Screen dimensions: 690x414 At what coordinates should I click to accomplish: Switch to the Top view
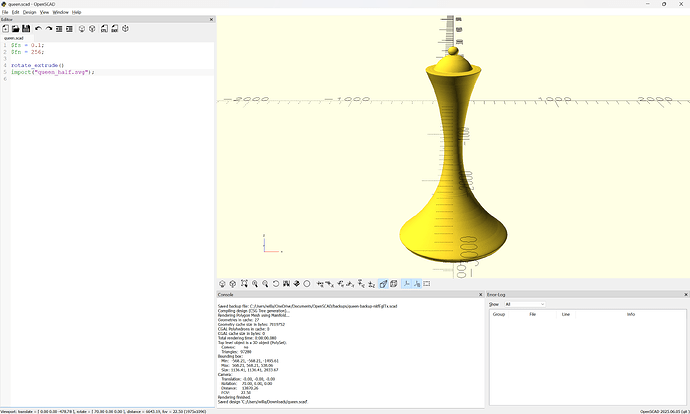click(x=330, y=284)
